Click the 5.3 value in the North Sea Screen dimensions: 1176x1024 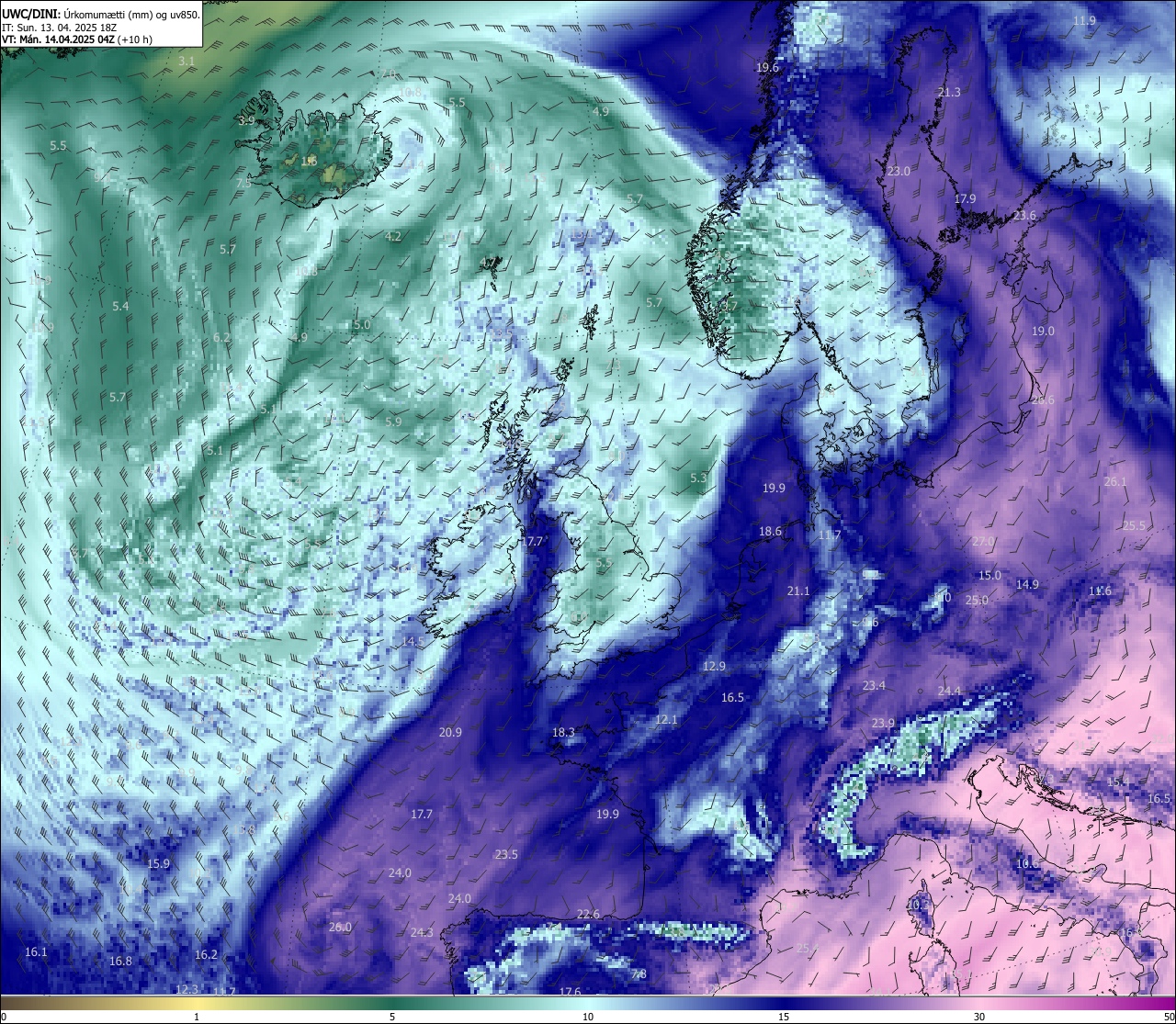point(699,478)
